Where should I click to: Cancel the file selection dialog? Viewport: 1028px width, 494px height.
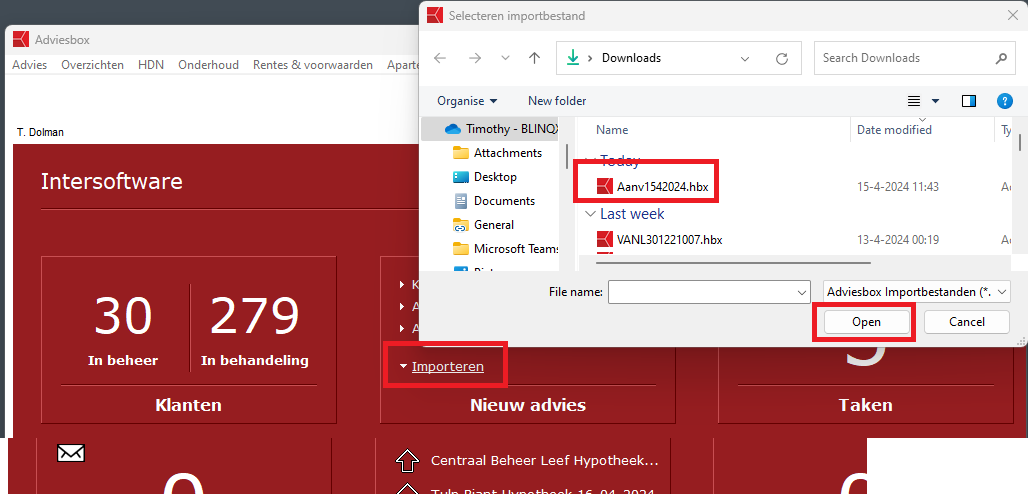966,322
